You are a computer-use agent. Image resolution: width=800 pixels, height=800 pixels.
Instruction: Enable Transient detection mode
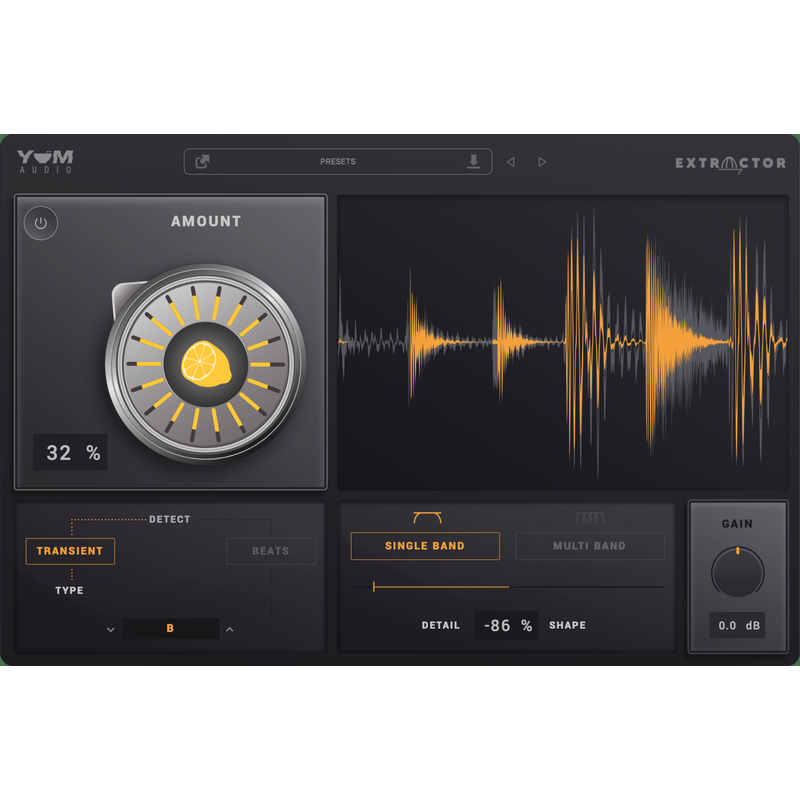click(x=70, y=551)
